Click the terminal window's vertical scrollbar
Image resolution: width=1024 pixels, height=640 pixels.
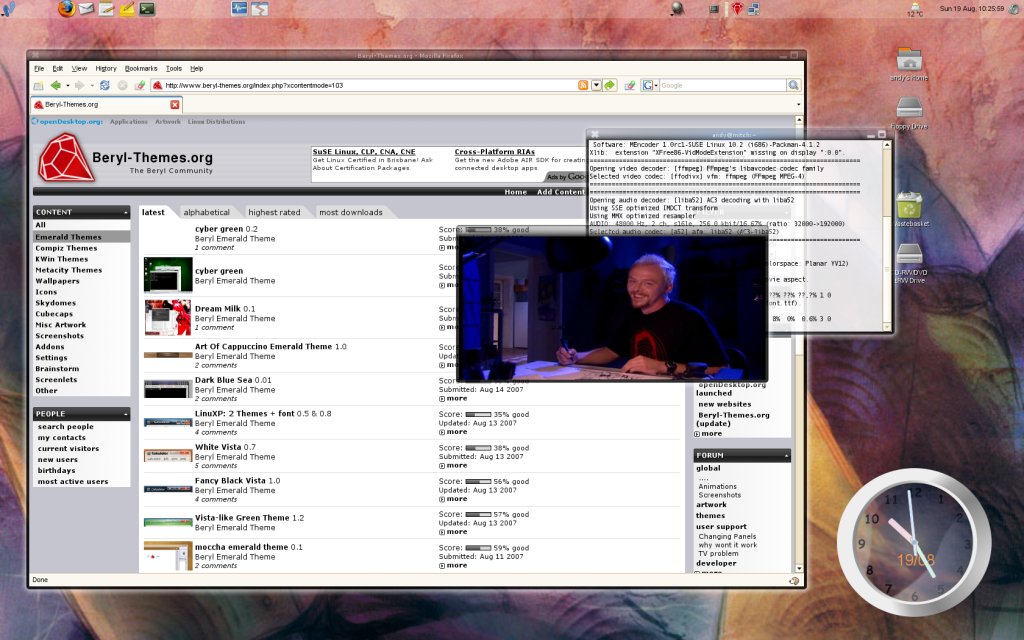[886, 235]
